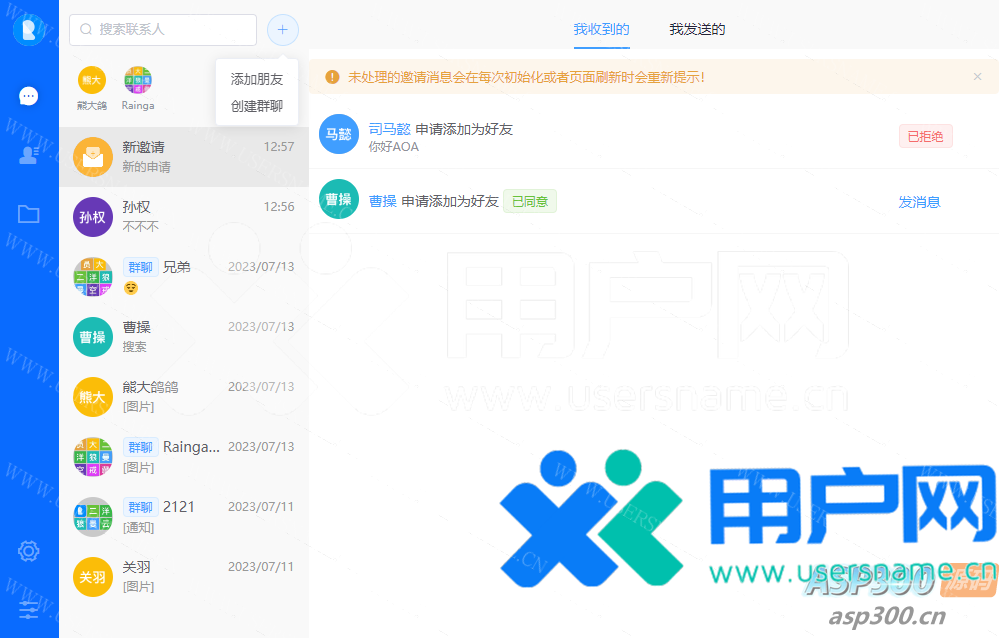Open the 关羽 conversation

coord(184,576)
